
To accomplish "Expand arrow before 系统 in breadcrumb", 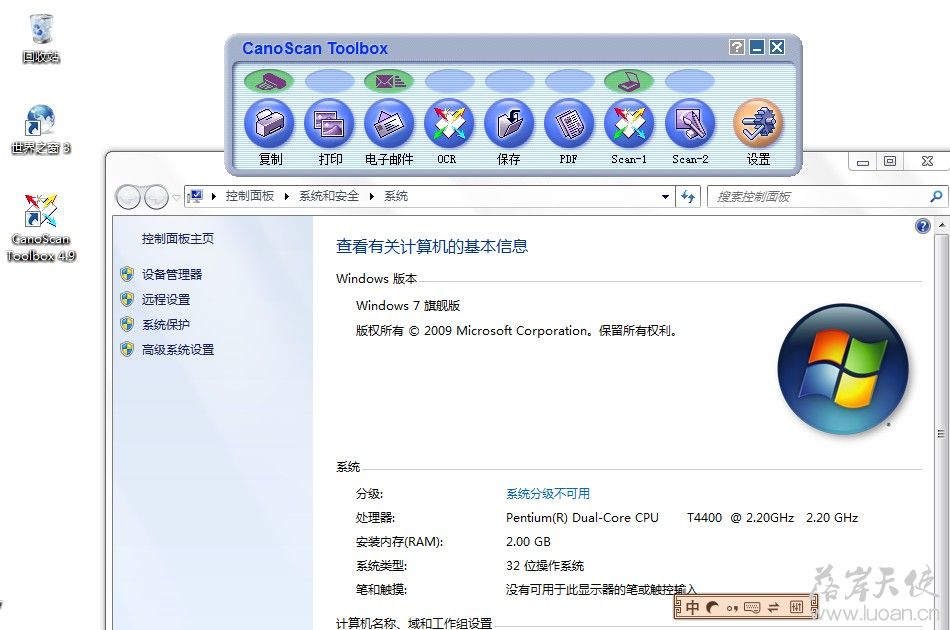I will click(x=371, y=196).
